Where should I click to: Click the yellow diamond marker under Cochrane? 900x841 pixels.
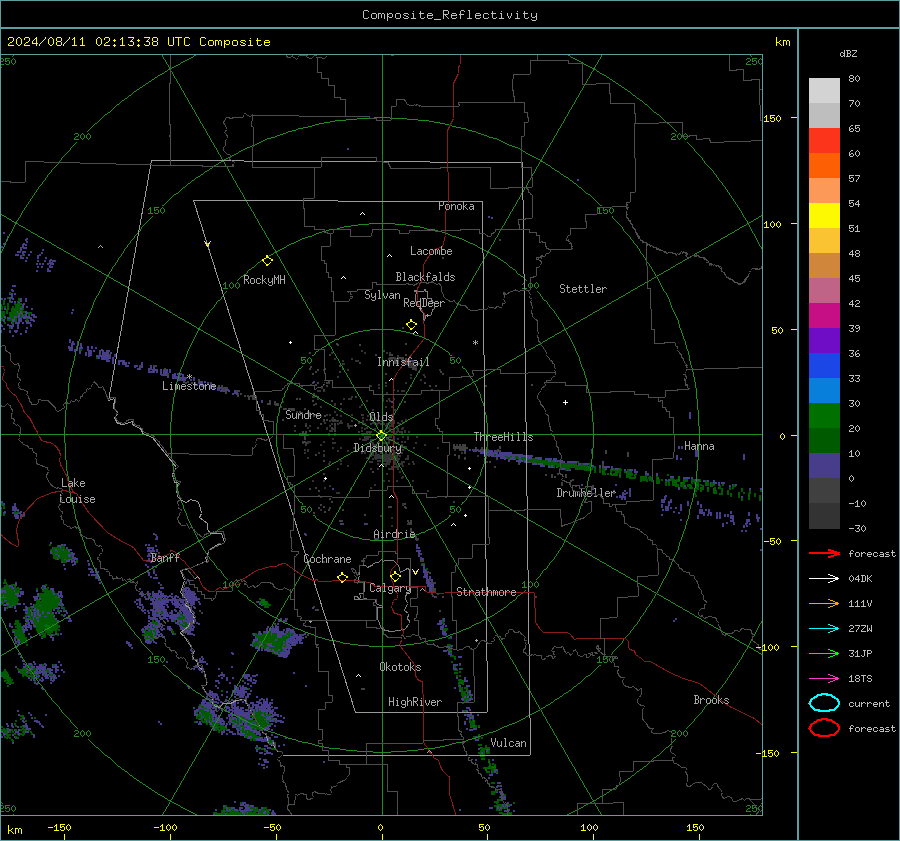tap(342, 577)
